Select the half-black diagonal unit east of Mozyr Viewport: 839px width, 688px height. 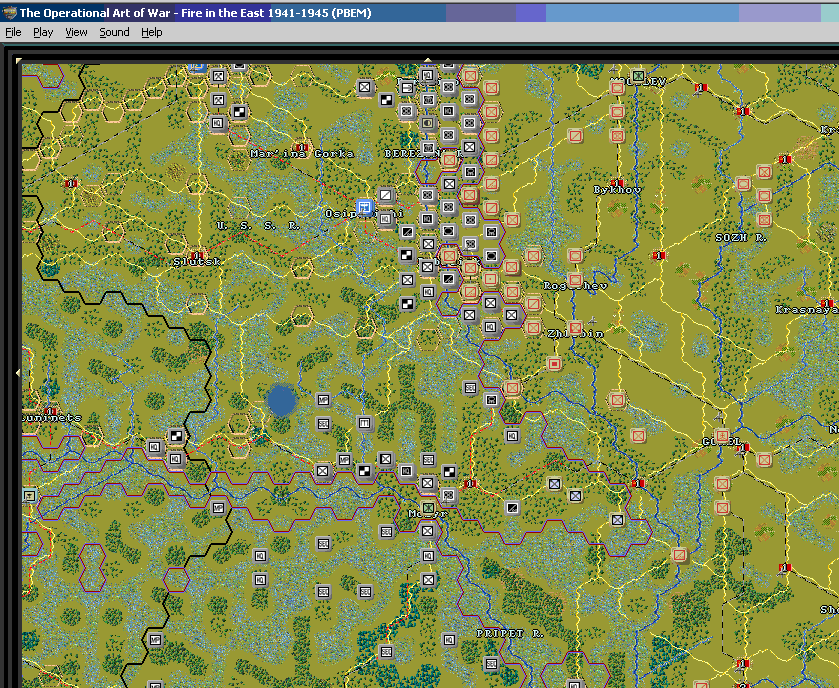(512, 507)
